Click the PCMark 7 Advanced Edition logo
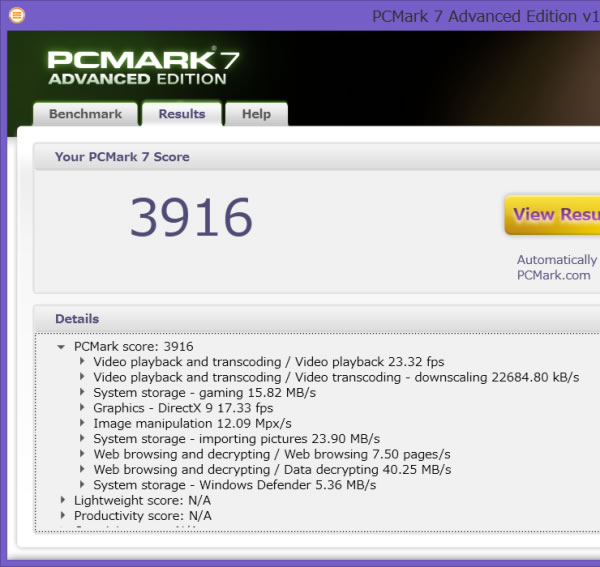Screen dimensions: 600x567 pos(143,65)
